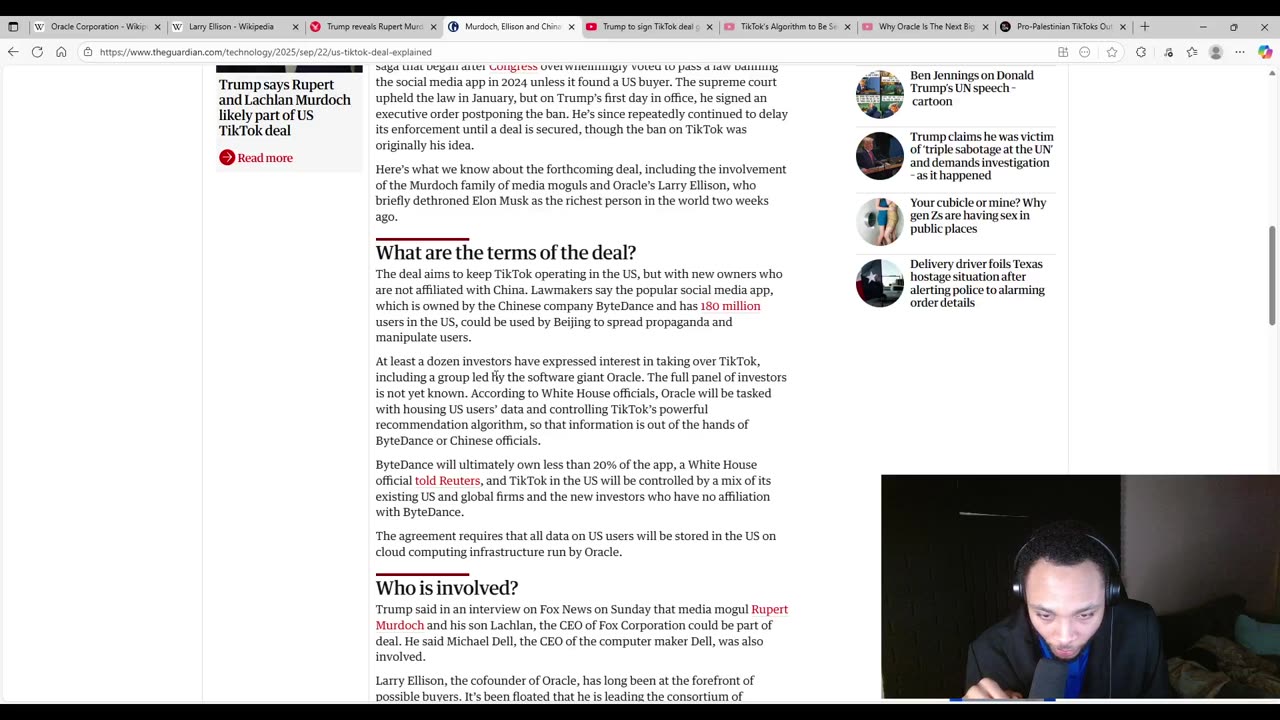
Task: Follow the Congress link in the article
Action: tap(513, 67)
